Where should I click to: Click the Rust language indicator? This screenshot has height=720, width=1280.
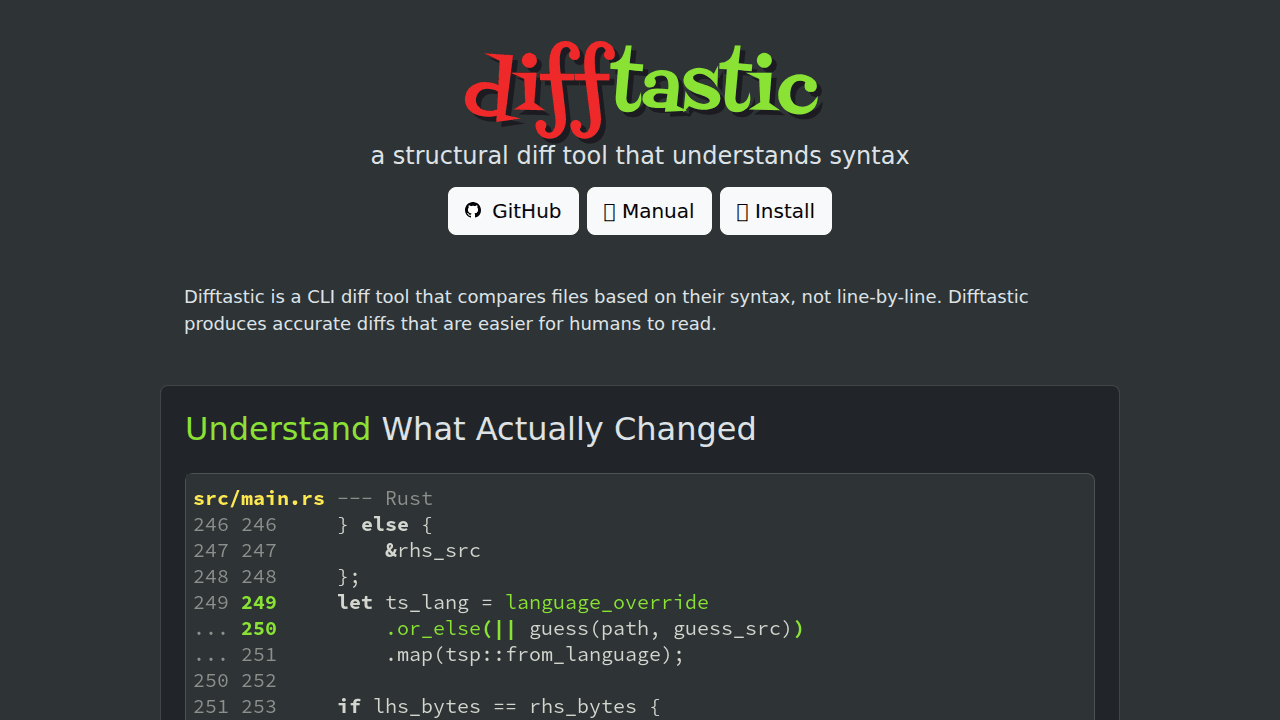[408, 498]
